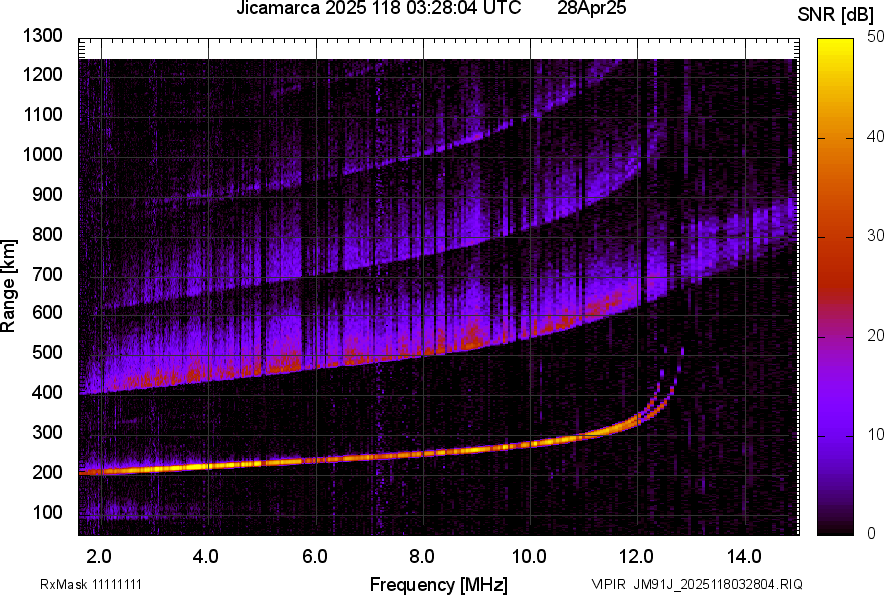Click the 'Jicamarca 2025 118 03:28:04 UTC' title
Viewport: 884px width, 595px height.
point(378,8)
